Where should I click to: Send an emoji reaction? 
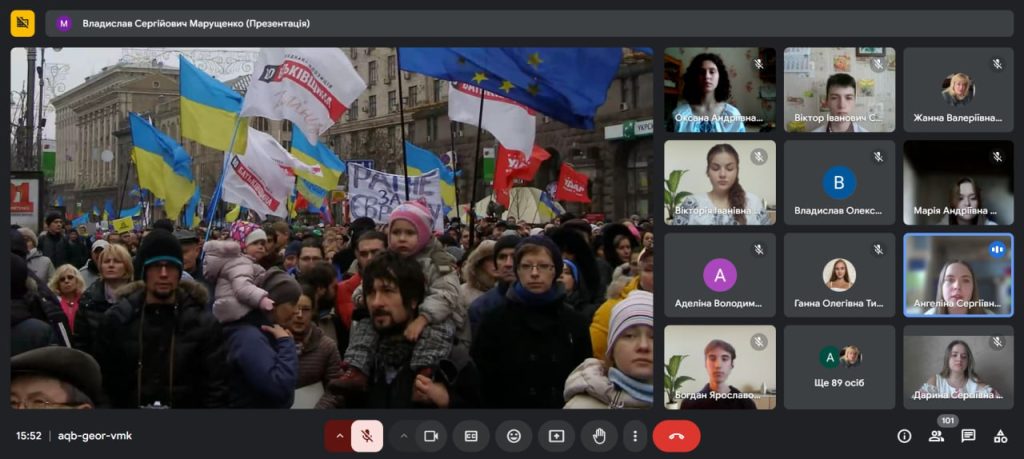[x=514, y=436]
